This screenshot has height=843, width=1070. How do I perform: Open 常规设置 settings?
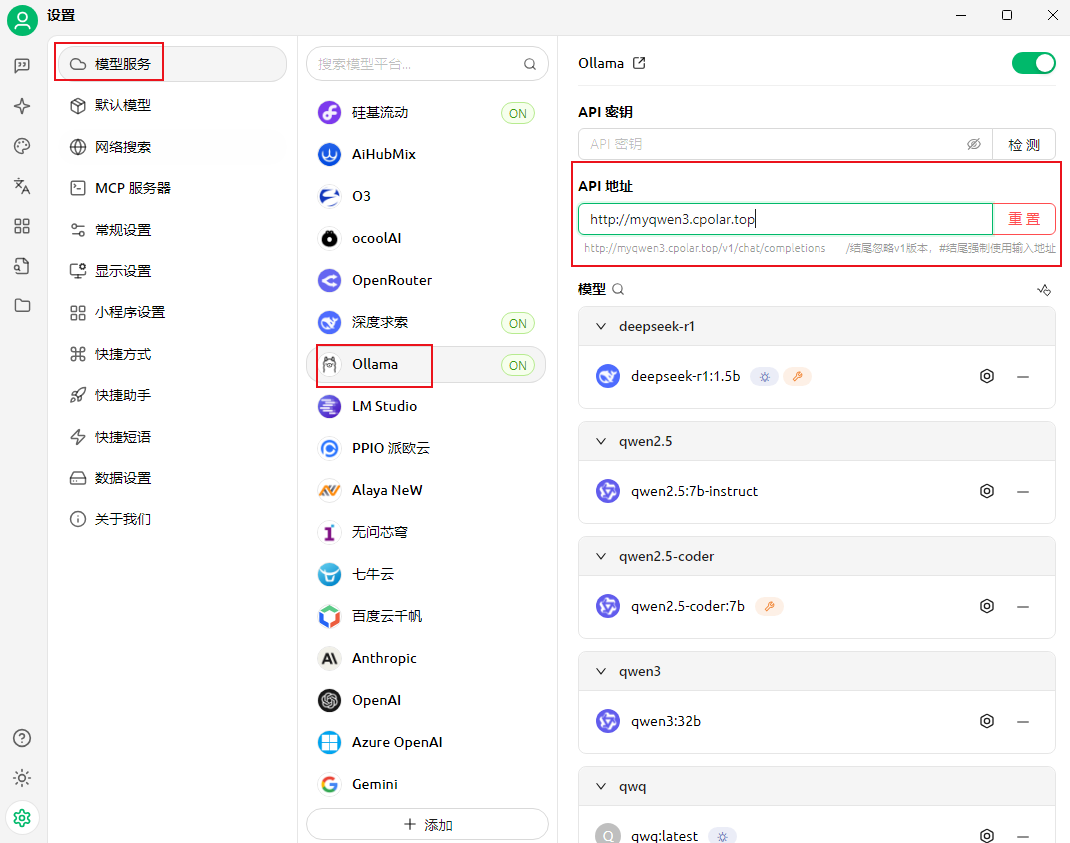[172, 230]
